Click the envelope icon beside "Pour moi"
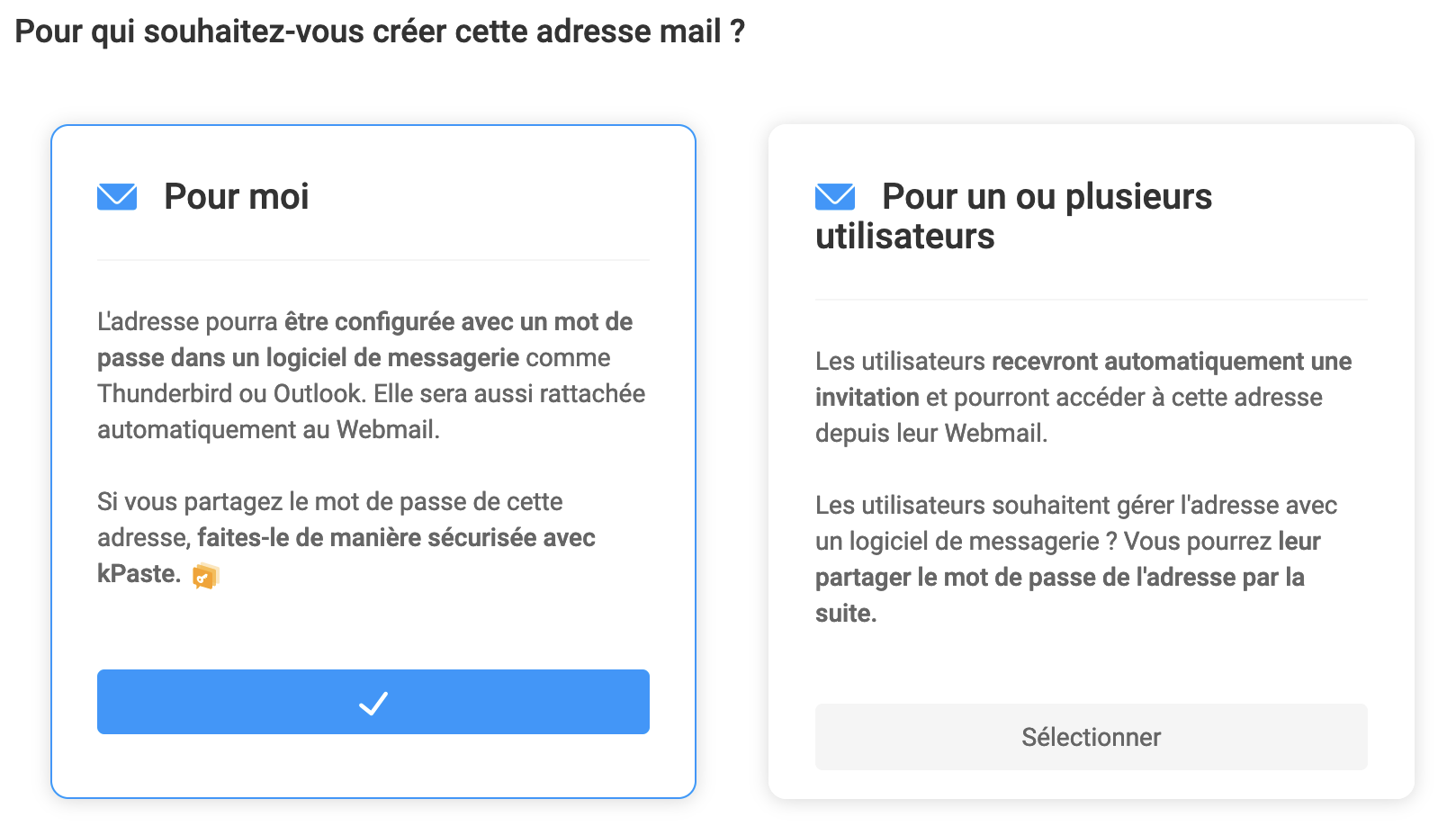The width and height of the screenshot is (1456, 826). pyautogui.click(x=117, y=197)
